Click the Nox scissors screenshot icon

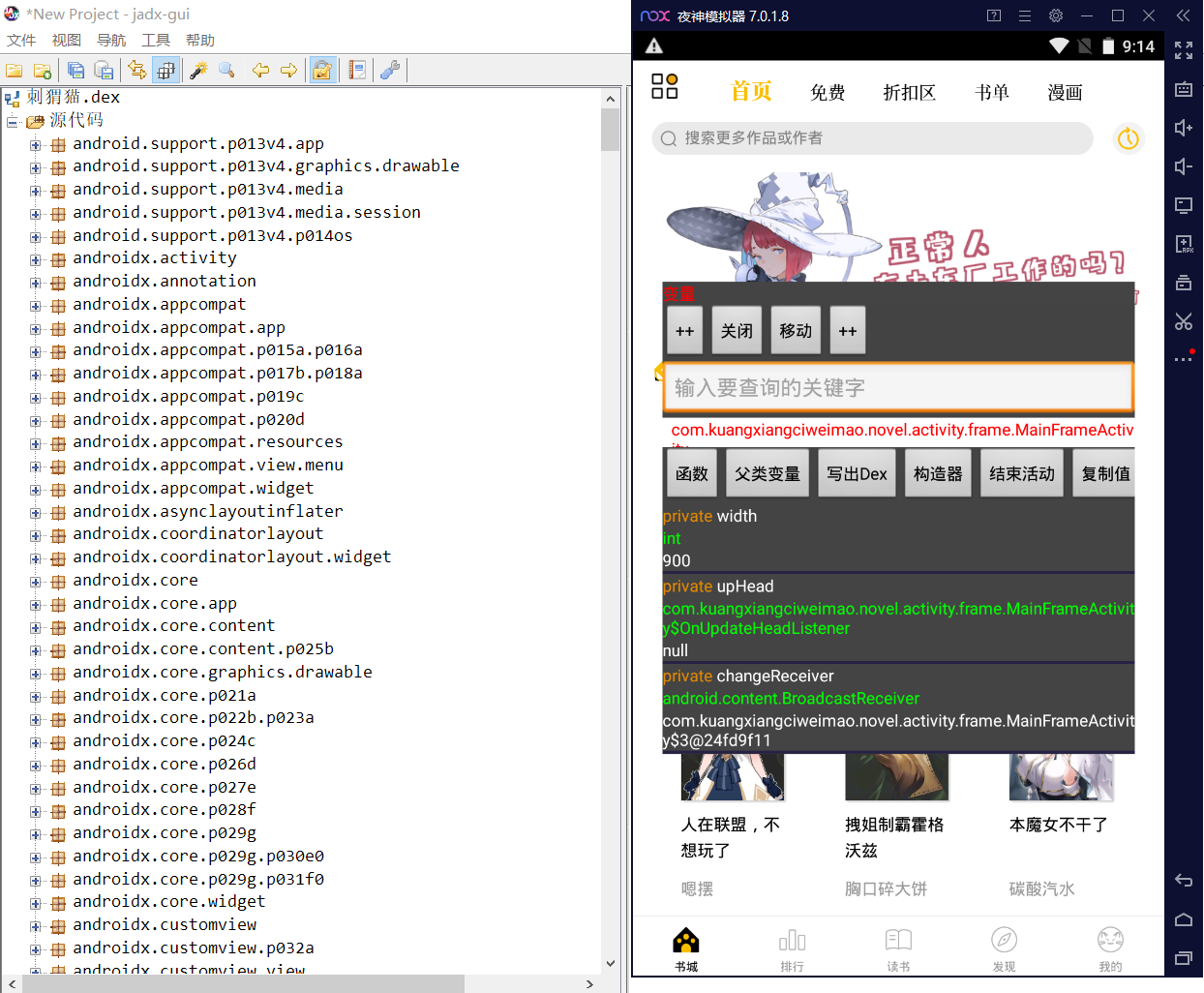[1184, 321]
